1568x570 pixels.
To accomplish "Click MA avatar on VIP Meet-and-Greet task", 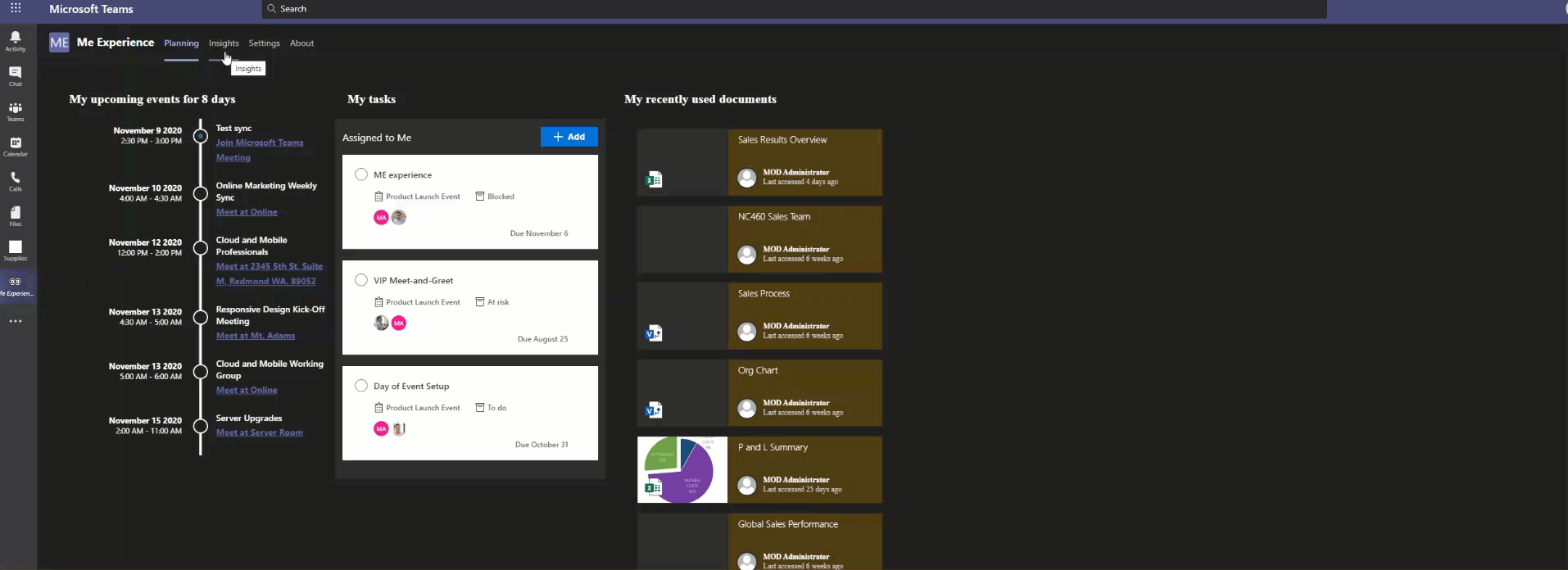I will pyautogui.click(x=399, y=323).
